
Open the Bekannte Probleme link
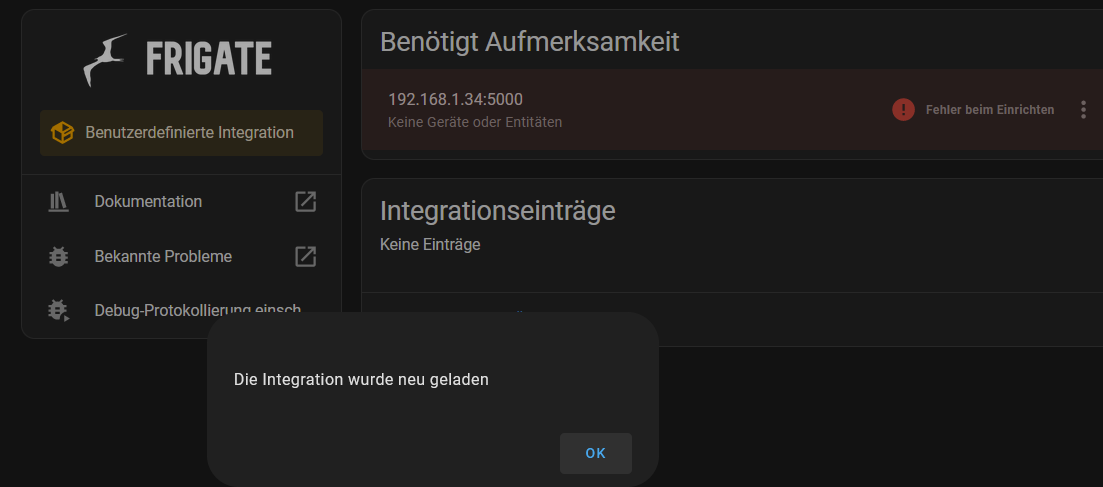(x=163, y=257)
